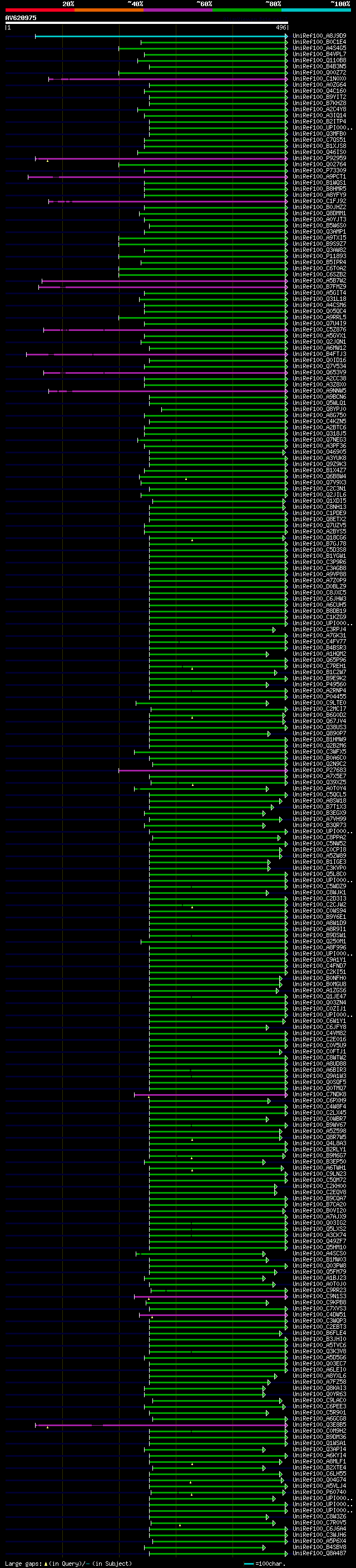Viewport: 356px width, 1568px height.
Task: Click the purple alignment bar of UniRef100_C1N0X0
Action: [168, 79]
